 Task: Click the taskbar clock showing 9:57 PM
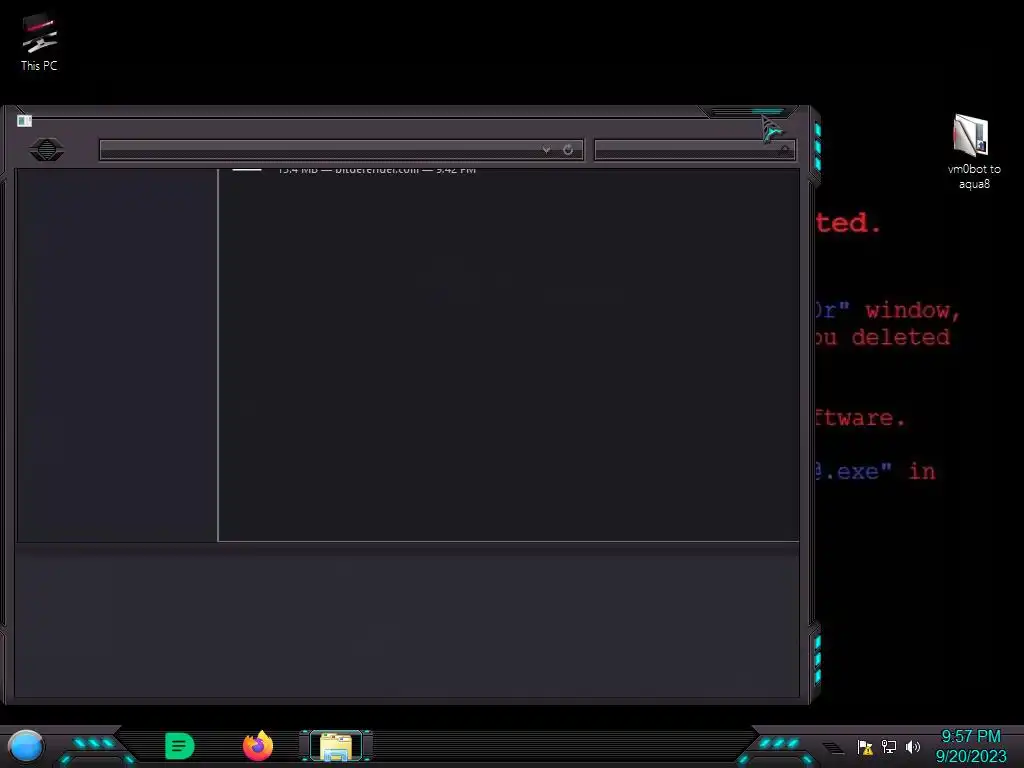pos(970,746)
